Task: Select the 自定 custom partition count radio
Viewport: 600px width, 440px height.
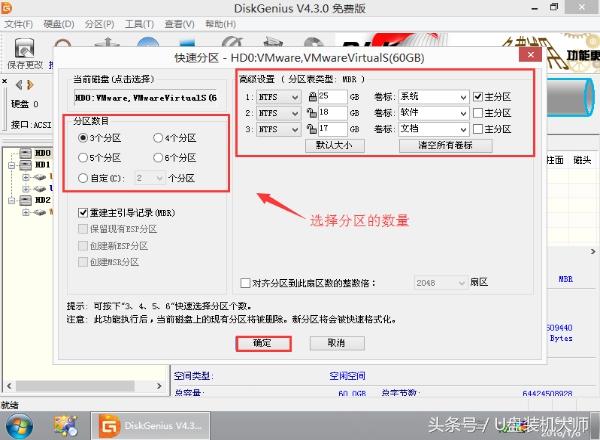Action: 83,178
